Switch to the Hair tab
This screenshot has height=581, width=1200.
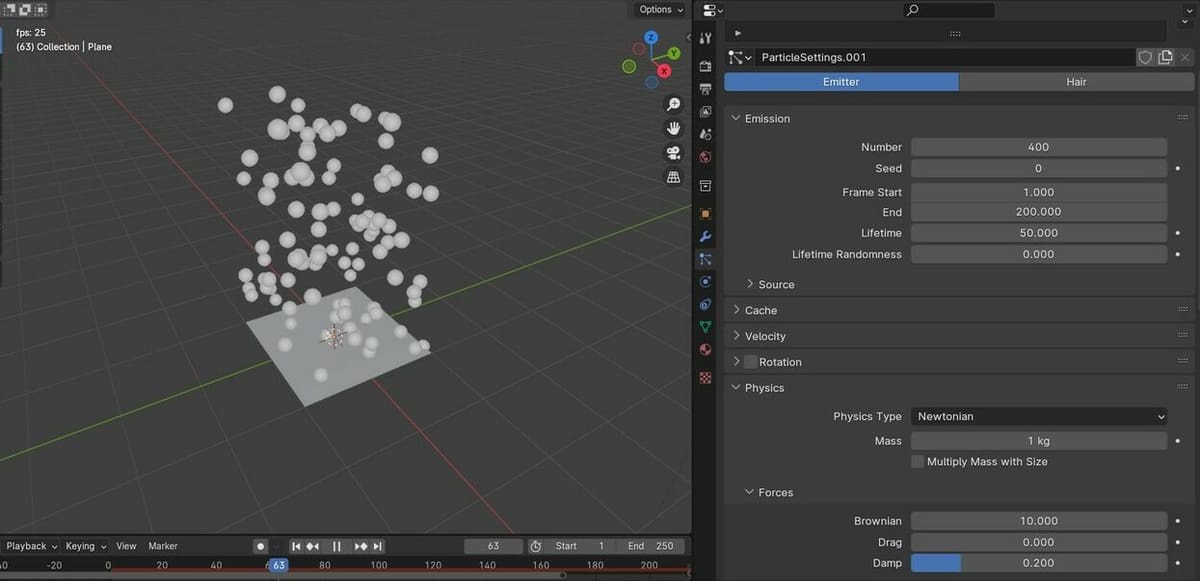pos(1076,82)
